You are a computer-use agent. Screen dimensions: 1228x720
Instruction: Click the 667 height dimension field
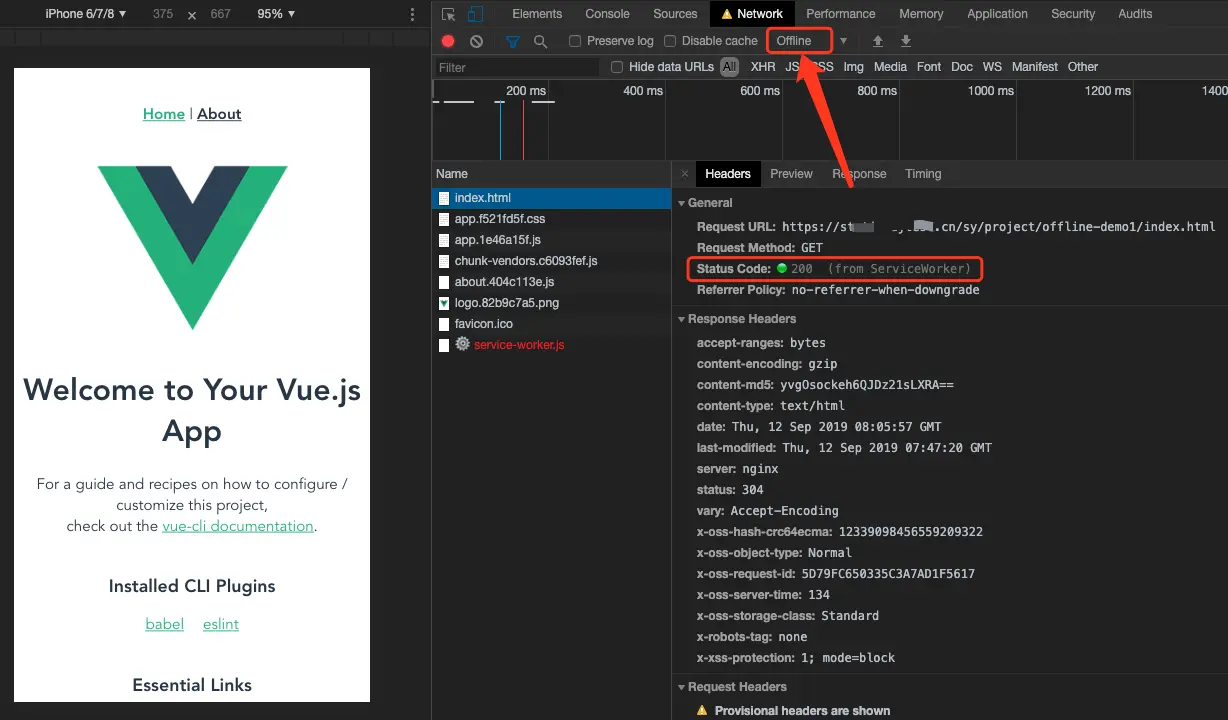(x=220, y=14)
